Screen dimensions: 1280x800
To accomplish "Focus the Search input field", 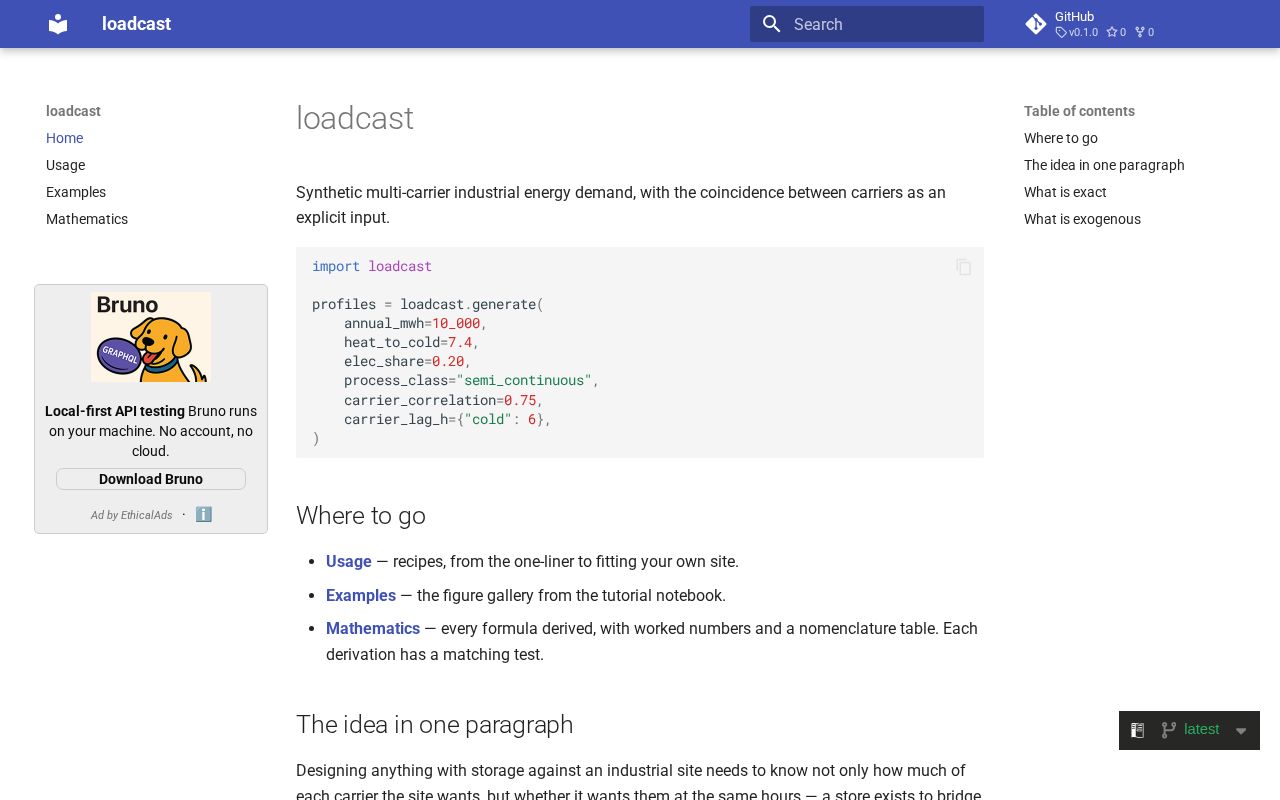I will click(867, 24).
